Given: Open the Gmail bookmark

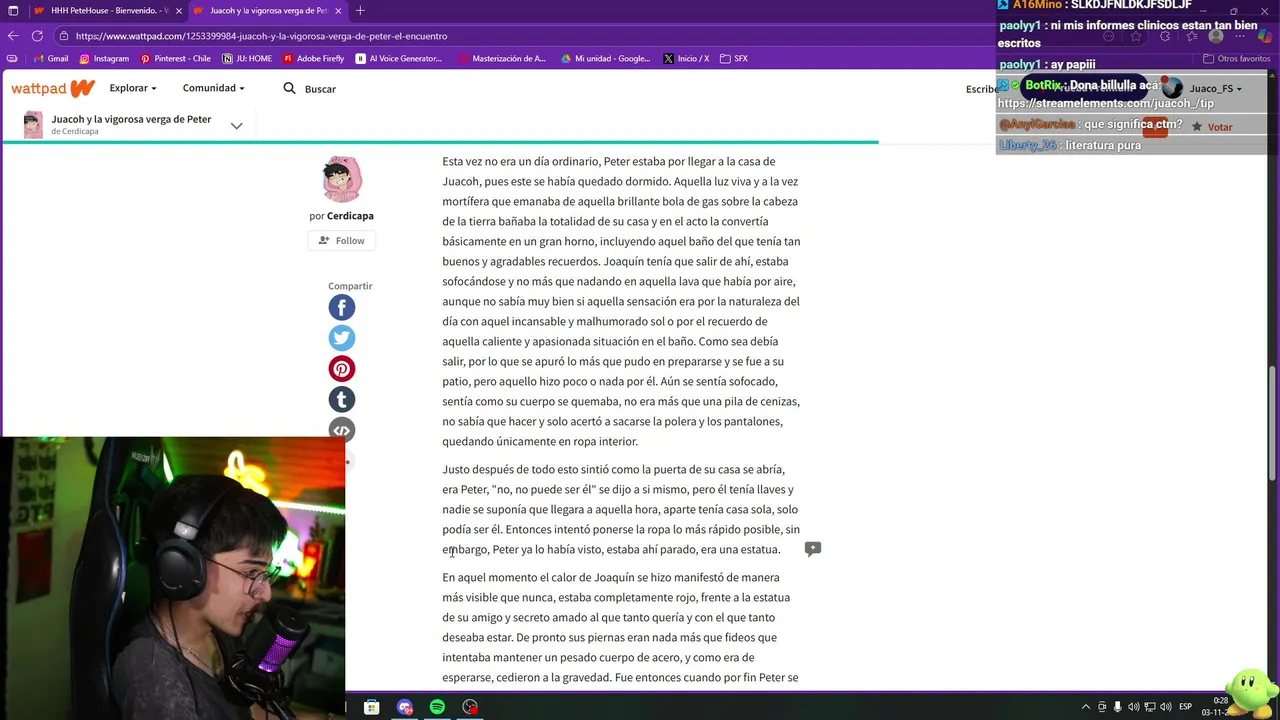Looking at the screenshot, I should (51, 58).
